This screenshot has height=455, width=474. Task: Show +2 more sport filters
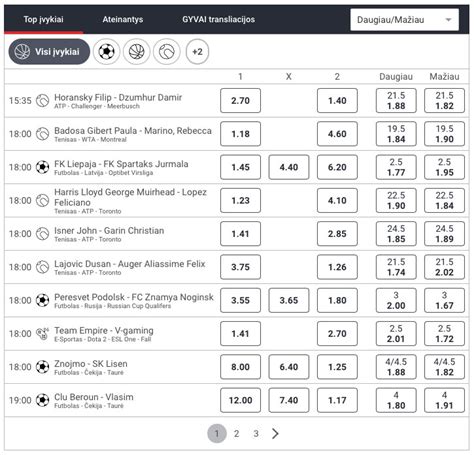[197, 52]
